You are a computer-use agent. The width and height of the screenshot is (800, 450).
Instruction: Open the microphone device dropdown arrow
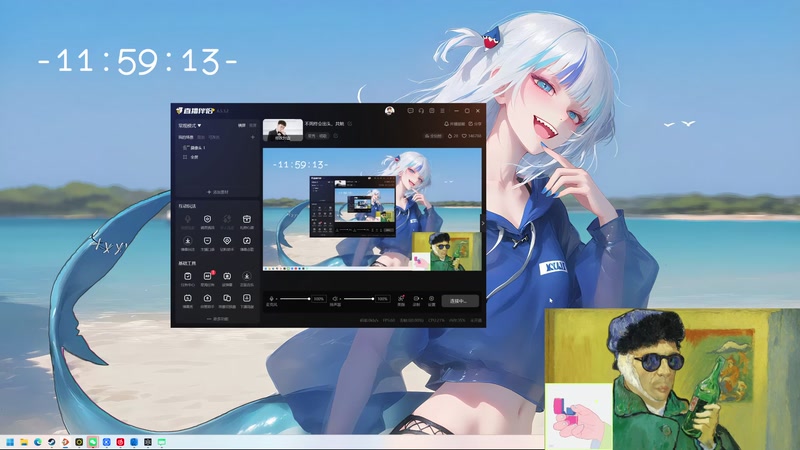[x=277, y=299]
